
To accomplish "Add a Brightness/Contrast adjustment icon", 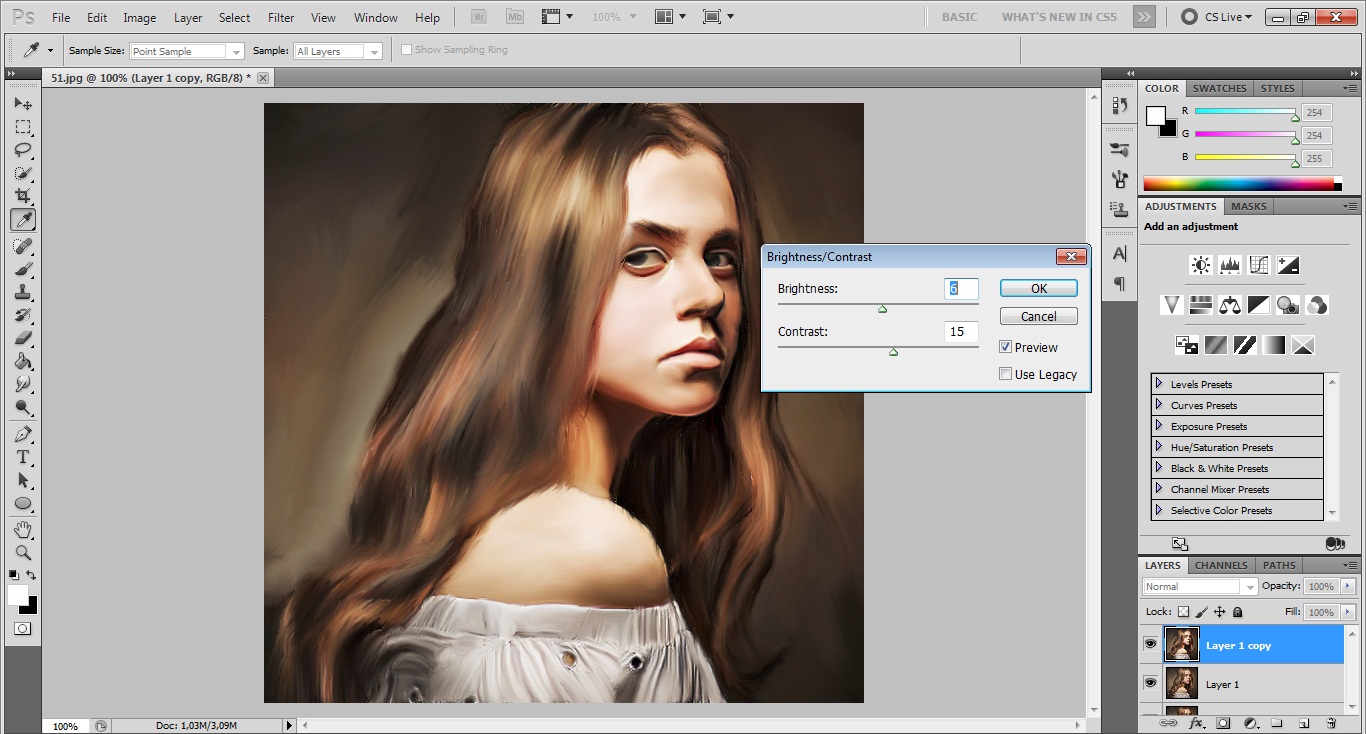I will [x=1201, y=265].
